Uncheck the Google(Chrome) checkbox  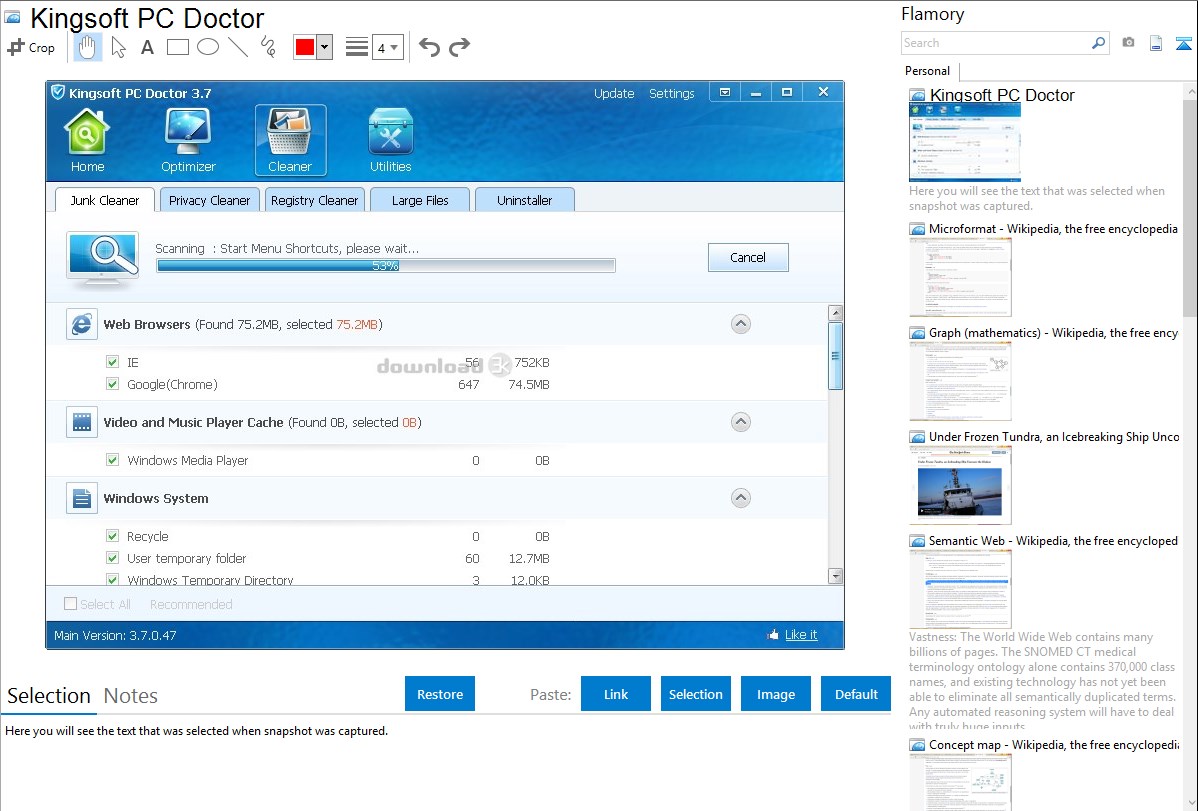pyautogui.click(x=113, y=384)
